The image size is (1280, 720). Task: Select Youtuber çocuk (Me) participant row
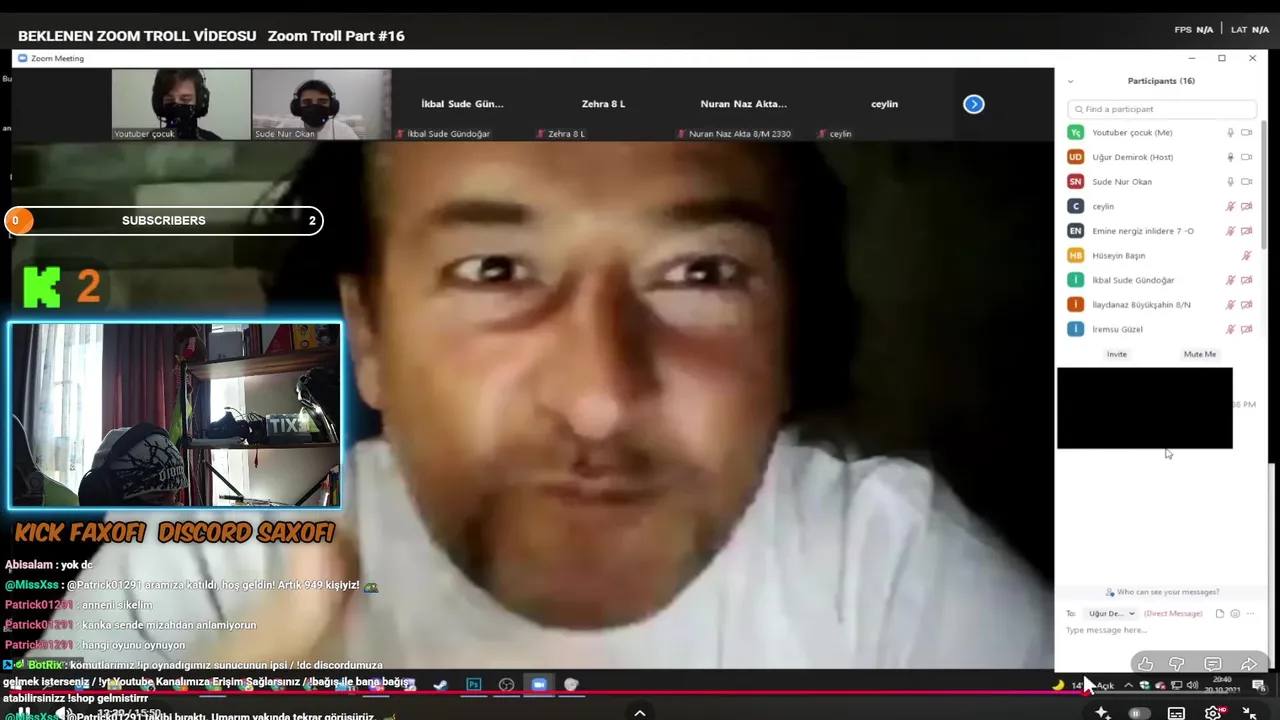(1160, 132)
